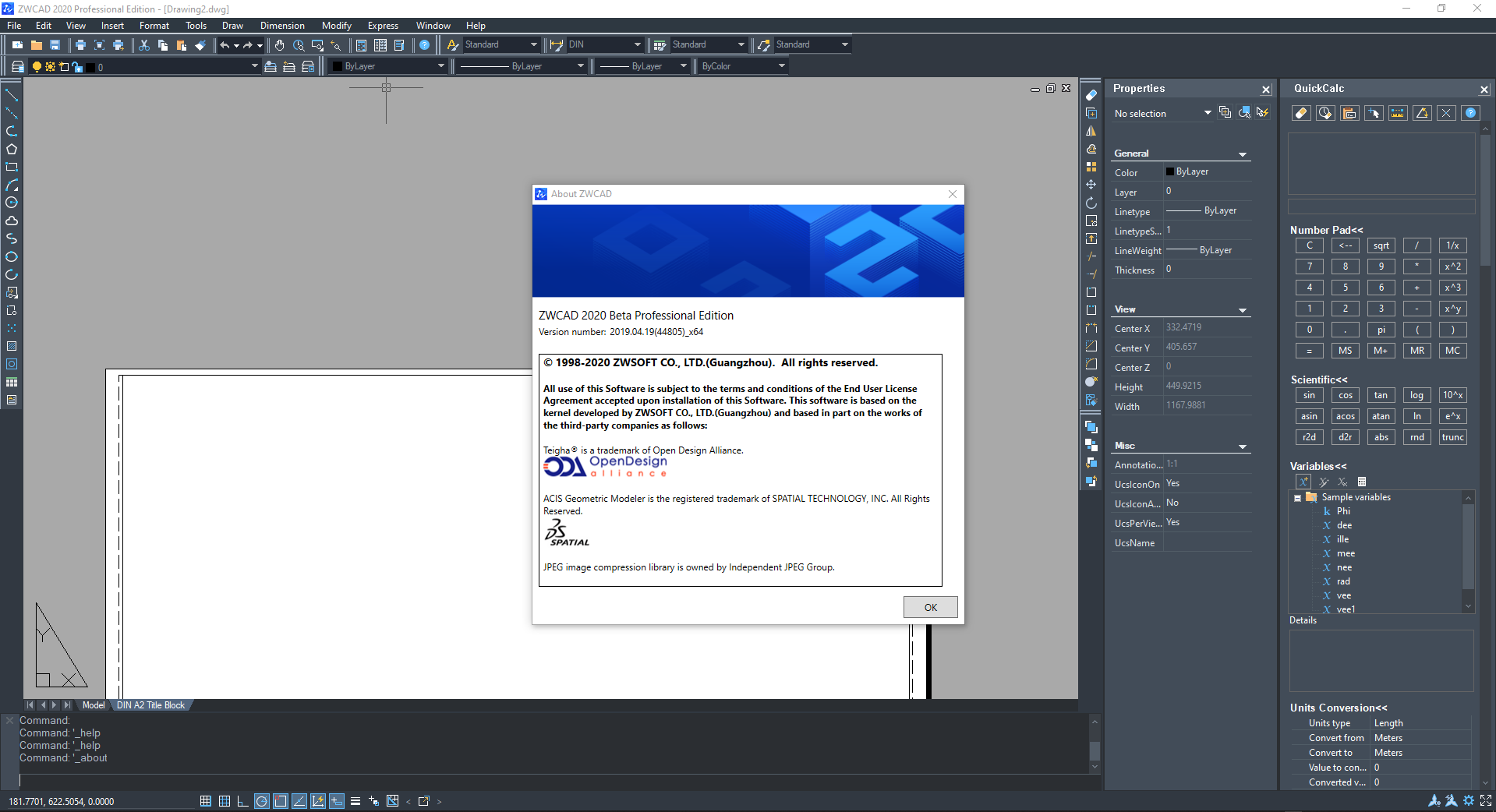The height and width of the screenshot is (812, 1496).
Task: Select the Line draw tool
Action: point(12,95)
